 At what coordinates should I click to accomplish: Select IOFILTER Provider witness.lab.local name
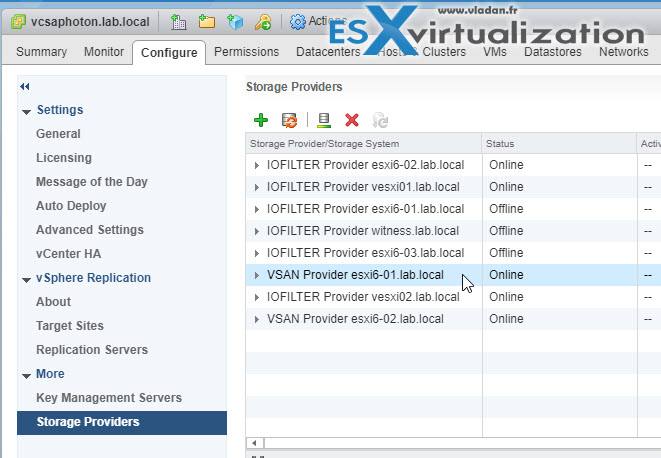363,231
